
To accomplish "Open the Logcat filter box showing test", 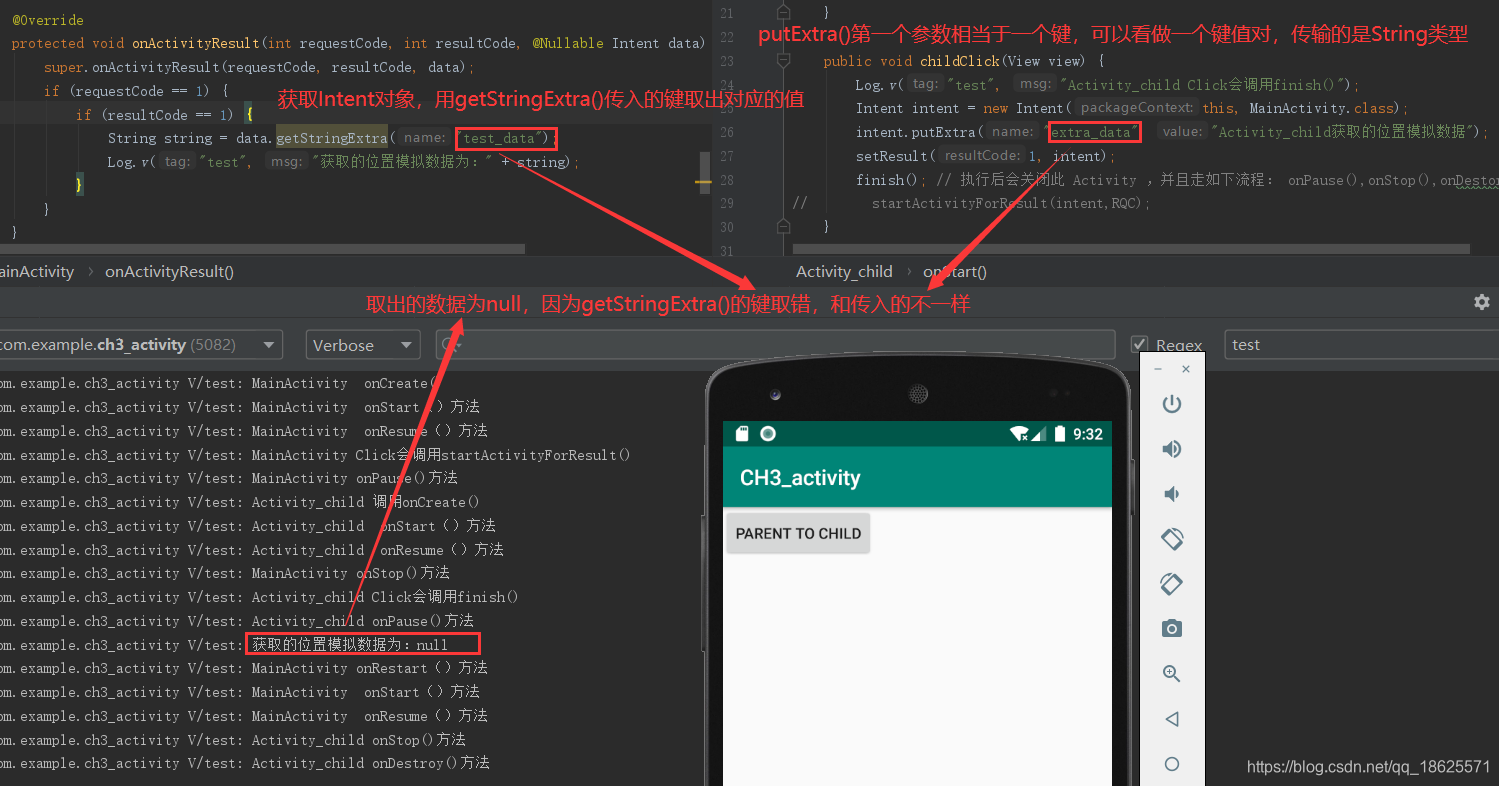I will pyautogui.click(x=1362, y=345).
